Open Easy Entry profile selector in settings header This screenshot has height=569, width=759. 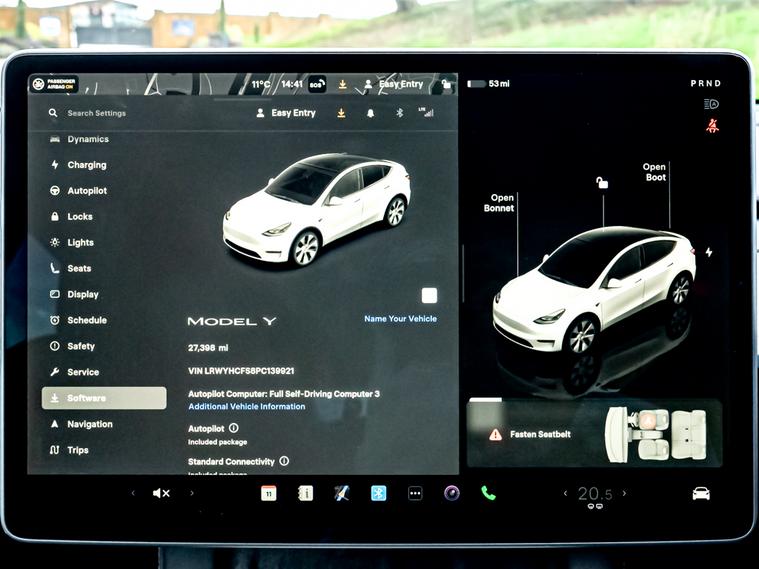tap(286, 113)
